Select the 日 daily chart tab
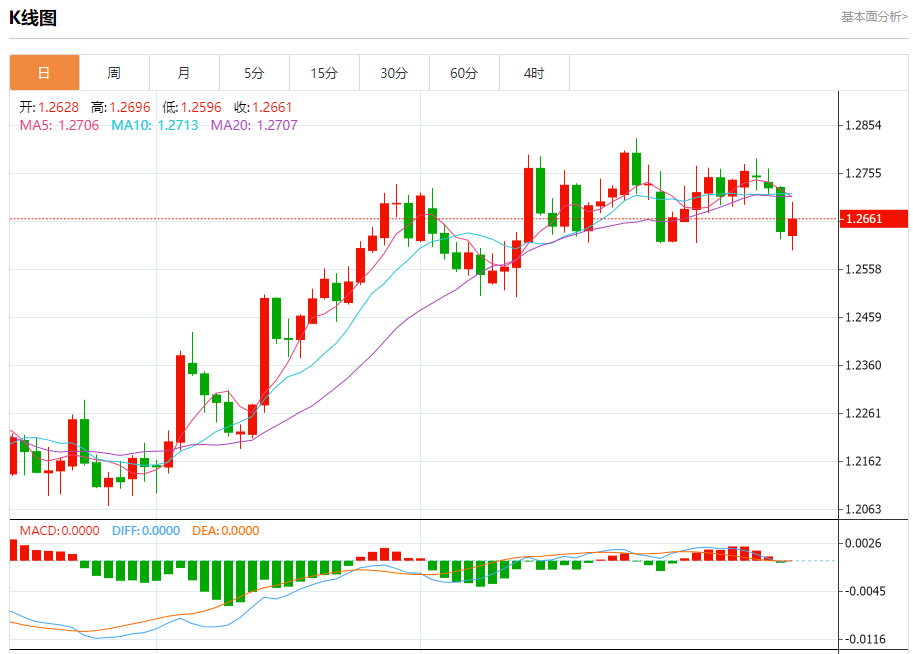Screen dimensions: 913x654 pyautogui.click(x=44, y=73)
